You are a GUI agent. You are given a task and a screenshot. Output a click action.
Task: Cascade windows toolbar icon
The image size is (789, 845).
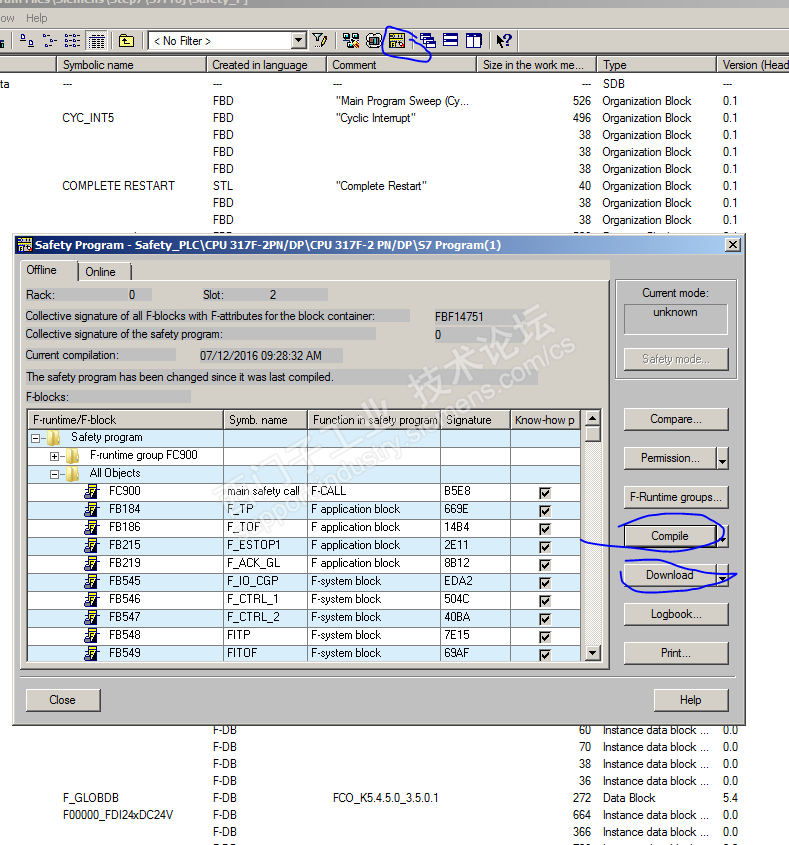click(428, 40)
